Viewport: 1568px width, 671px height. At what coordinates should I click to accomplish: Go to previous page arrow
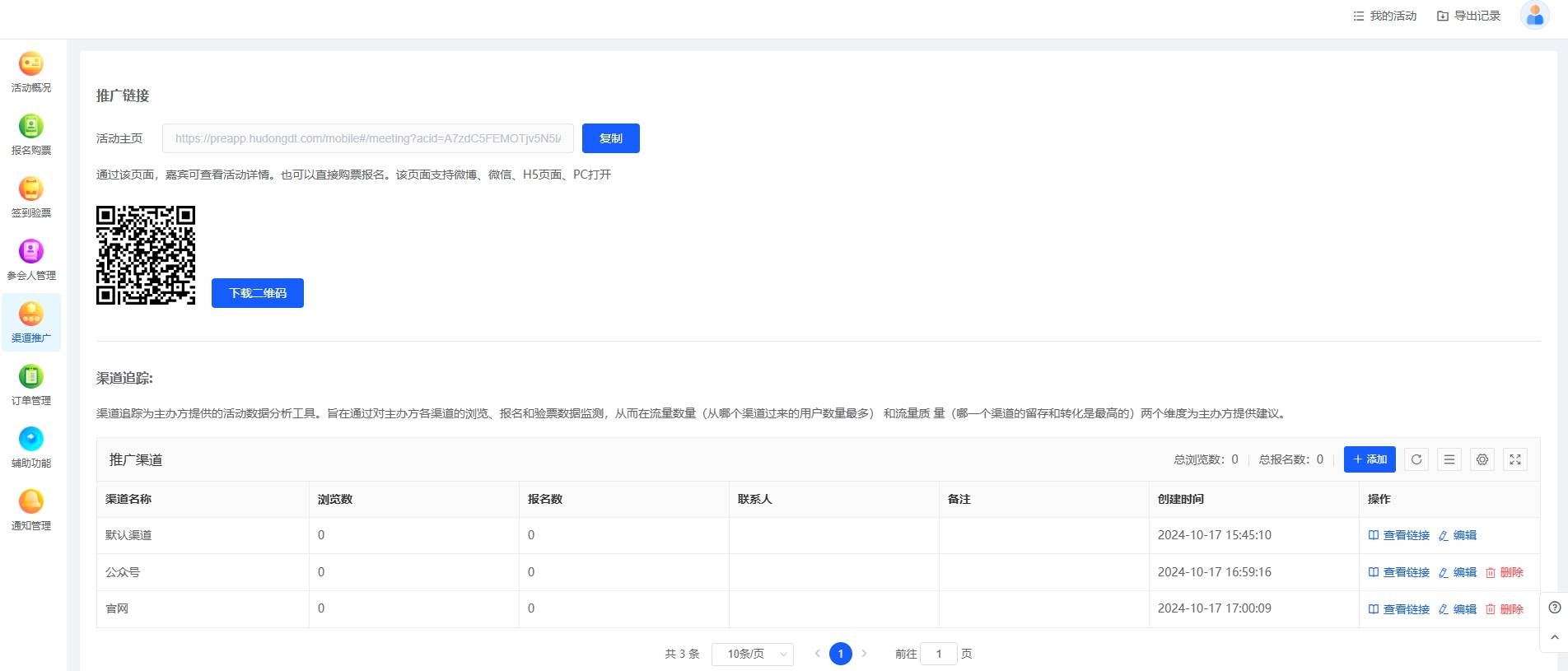click(x=817, y=654)
